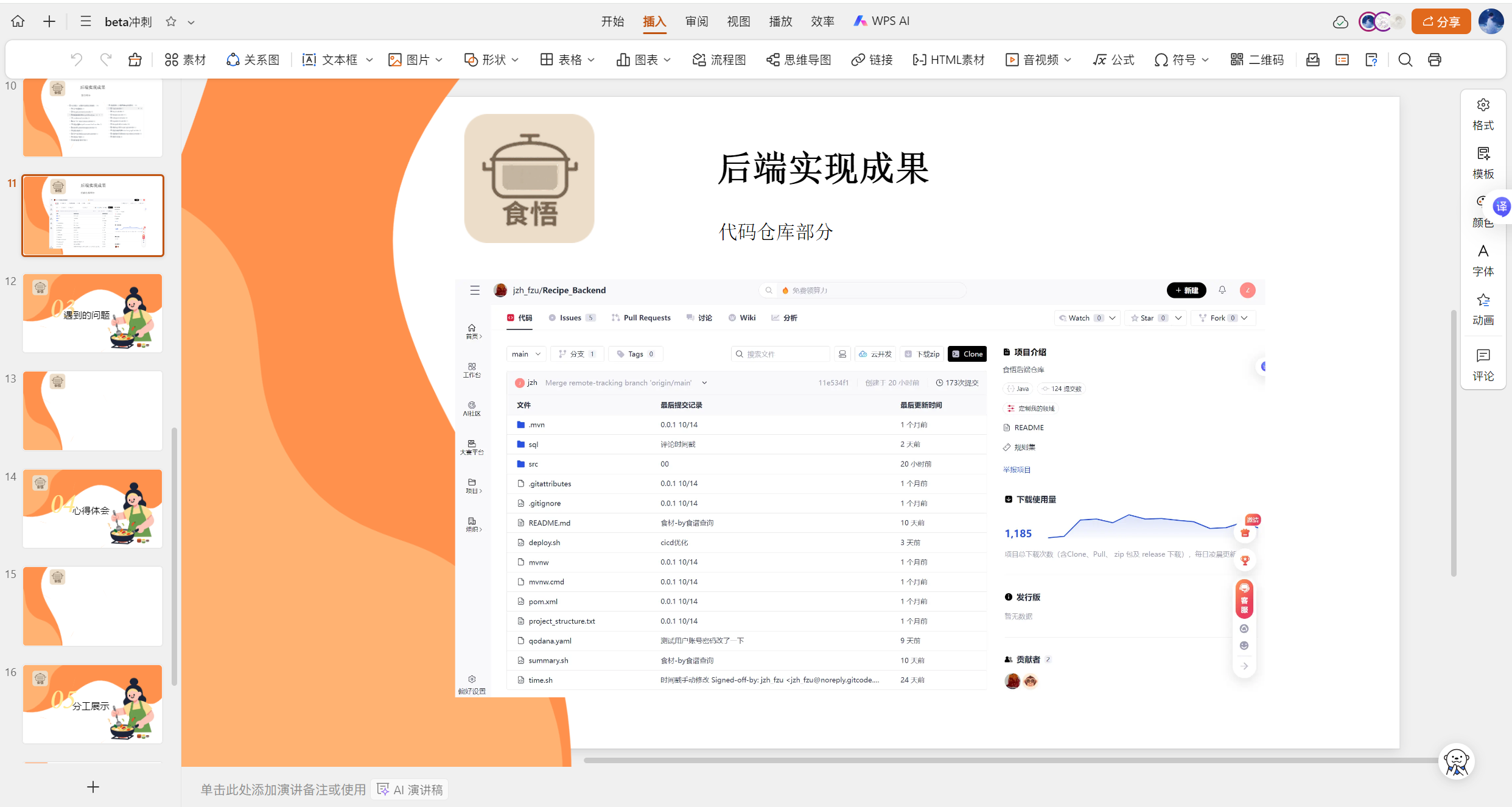Open the 动画 animation sidebar panel
This screenshot has height=807, width=1512.
point(1483,308)
